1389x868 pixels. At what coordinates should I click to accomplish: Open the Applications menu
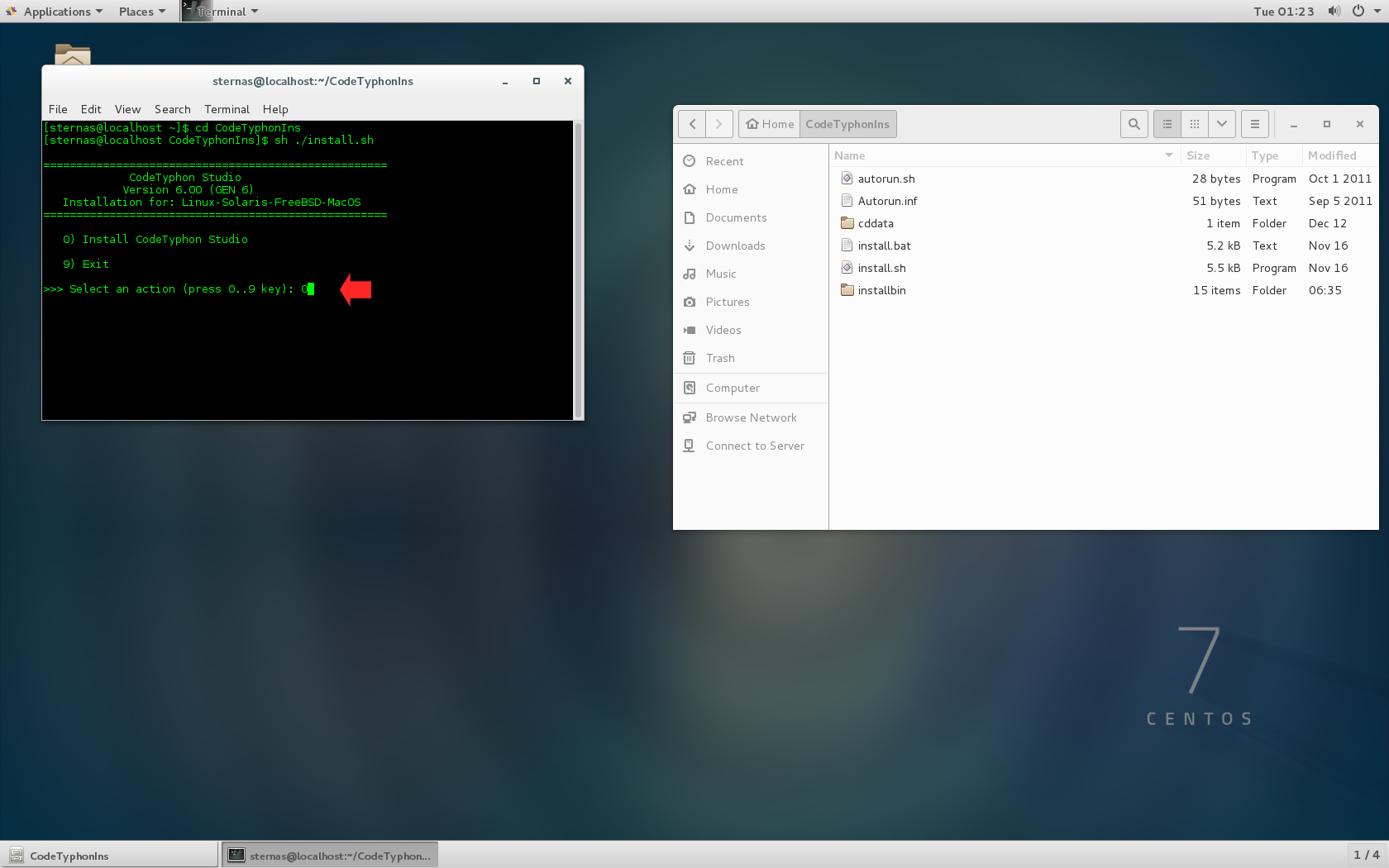click(55, 12)
